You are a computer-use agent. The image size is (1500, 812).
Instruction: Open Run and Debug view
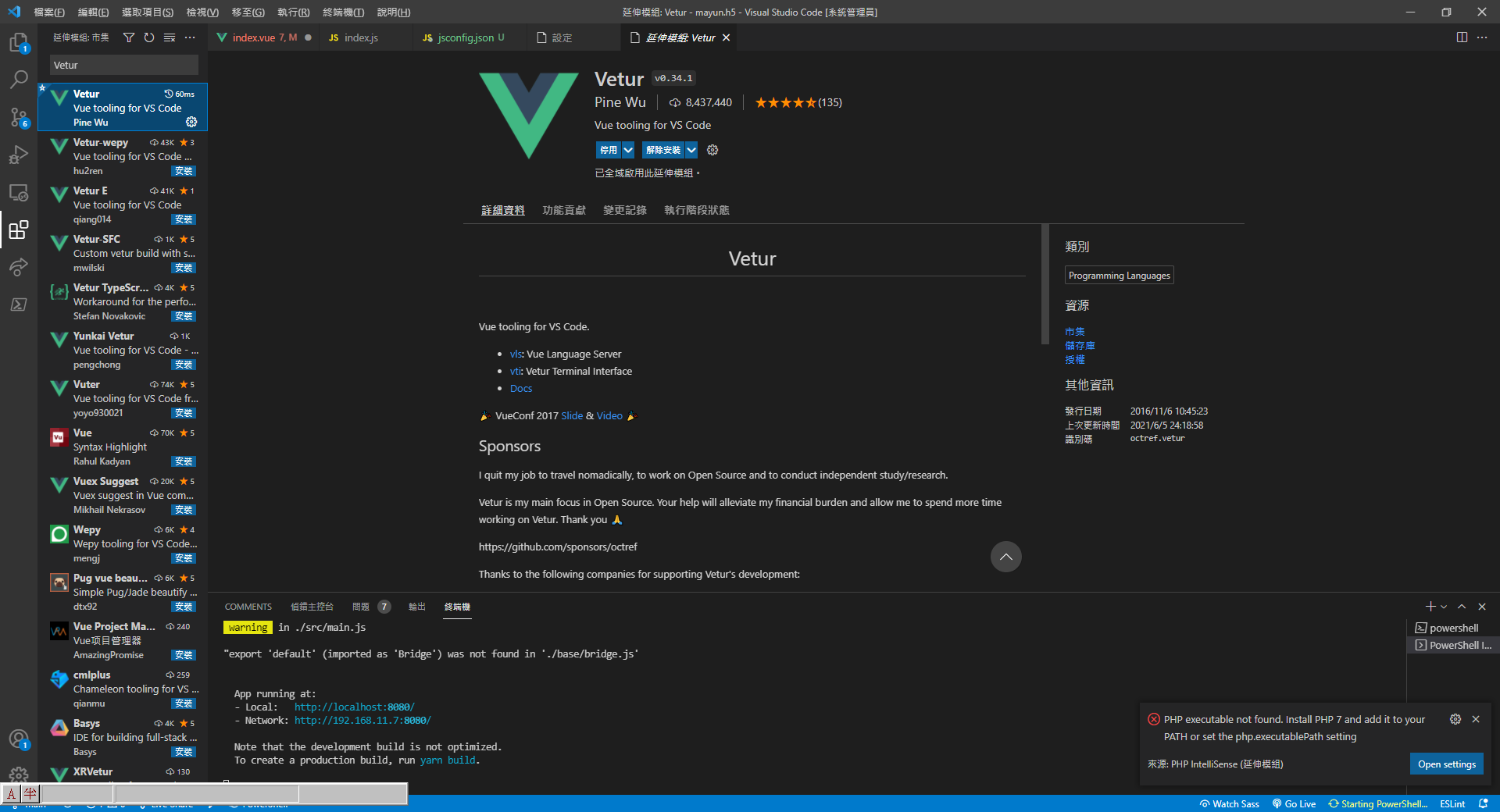click(x=18, y=155)
